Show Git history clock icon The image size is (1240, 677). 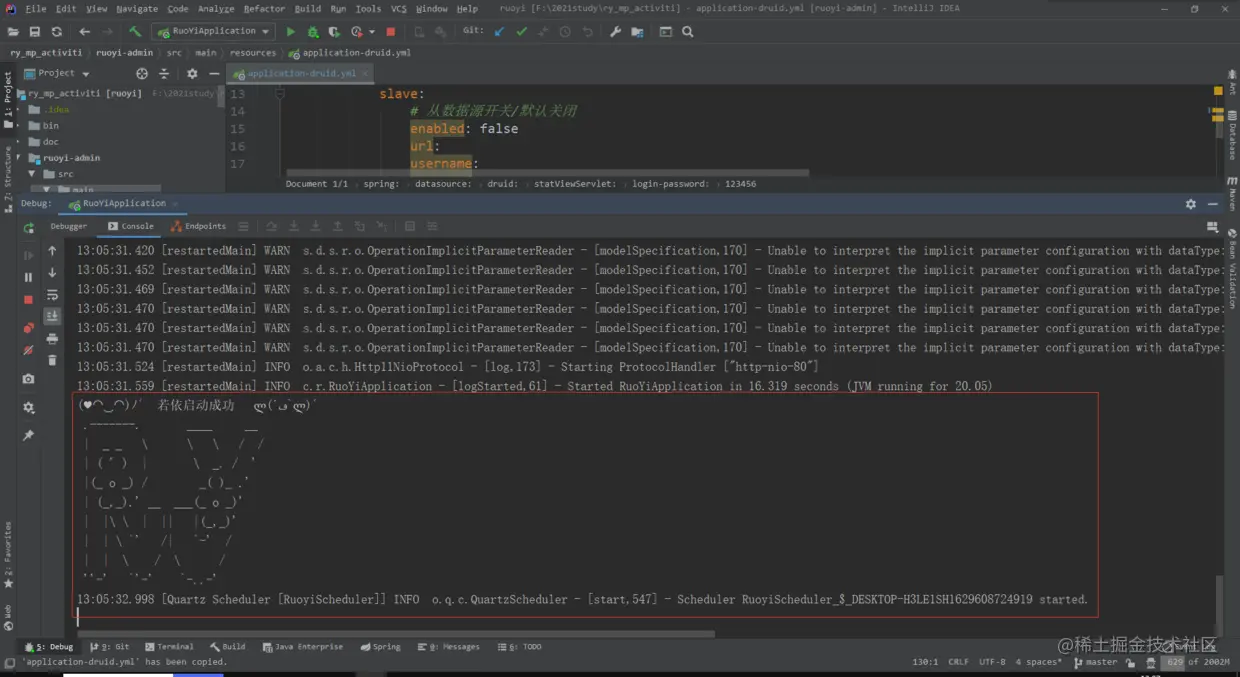(565, 32)
